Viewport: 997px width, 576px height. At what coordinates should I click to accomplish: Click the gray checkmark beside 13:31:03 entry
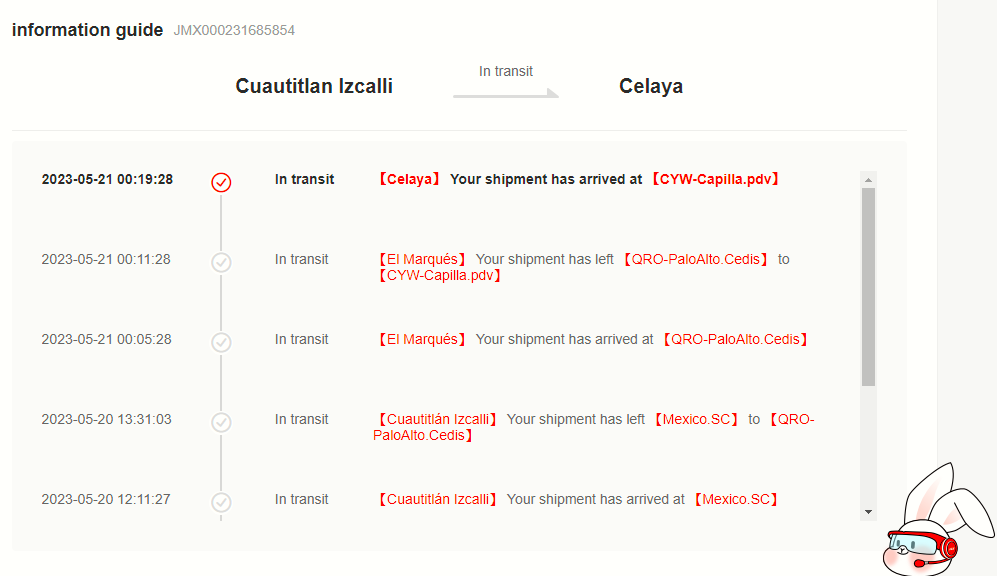pyautogui.click(x=222, y=422)
